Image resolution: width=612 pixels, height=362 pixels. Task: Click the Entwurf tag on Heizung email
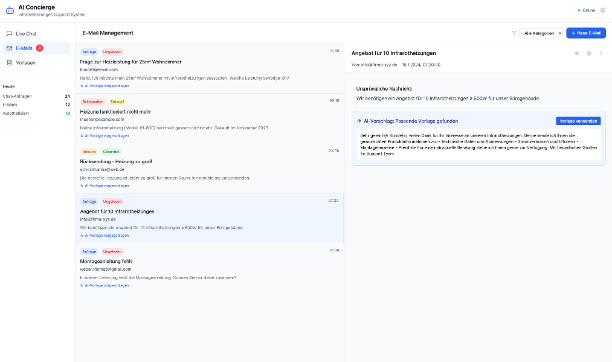click(117, 102)
